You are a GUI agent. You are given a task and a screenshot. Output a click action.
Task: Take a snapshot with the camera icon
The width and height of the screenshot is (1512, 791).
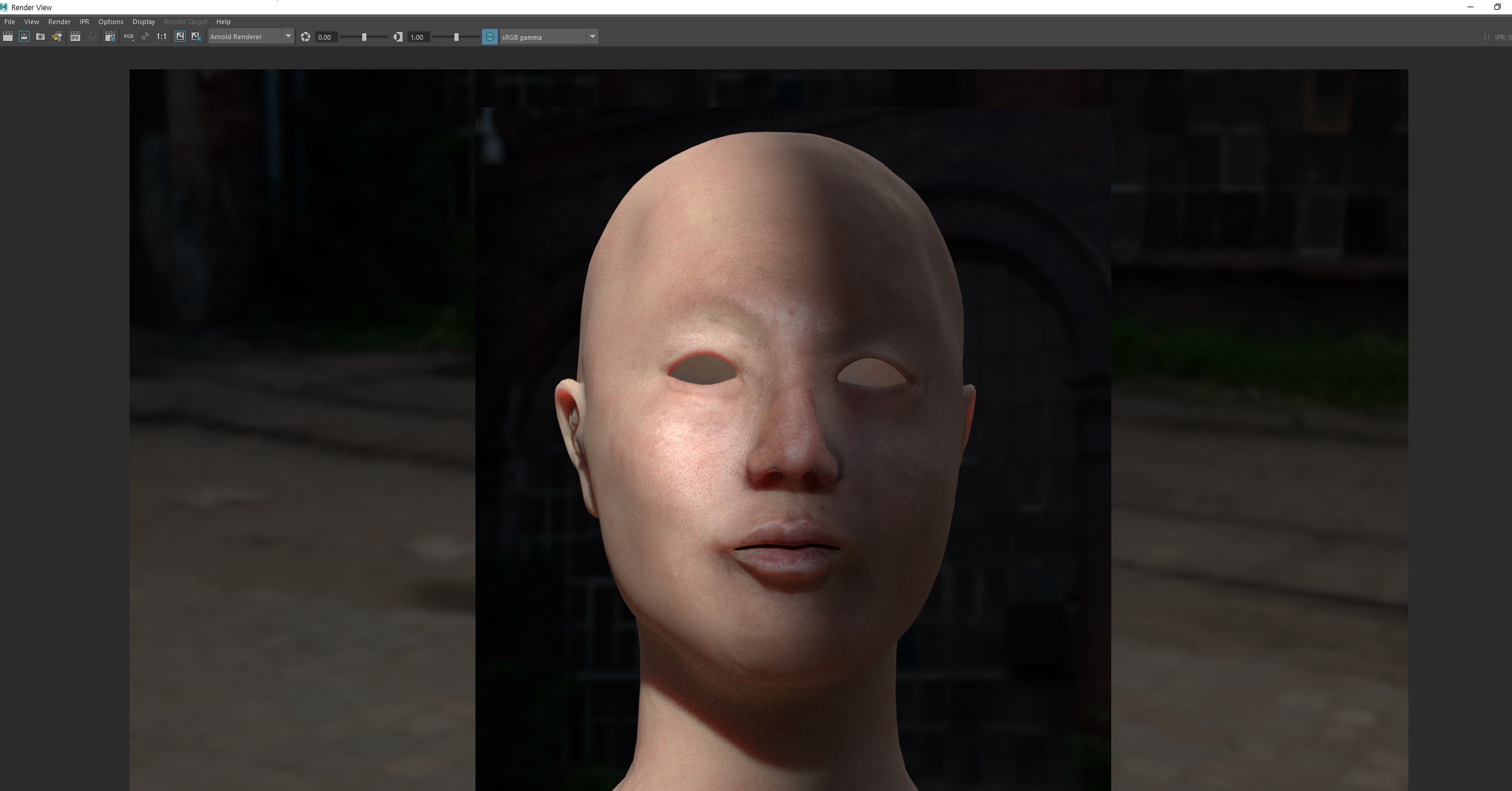pos(40,37)
